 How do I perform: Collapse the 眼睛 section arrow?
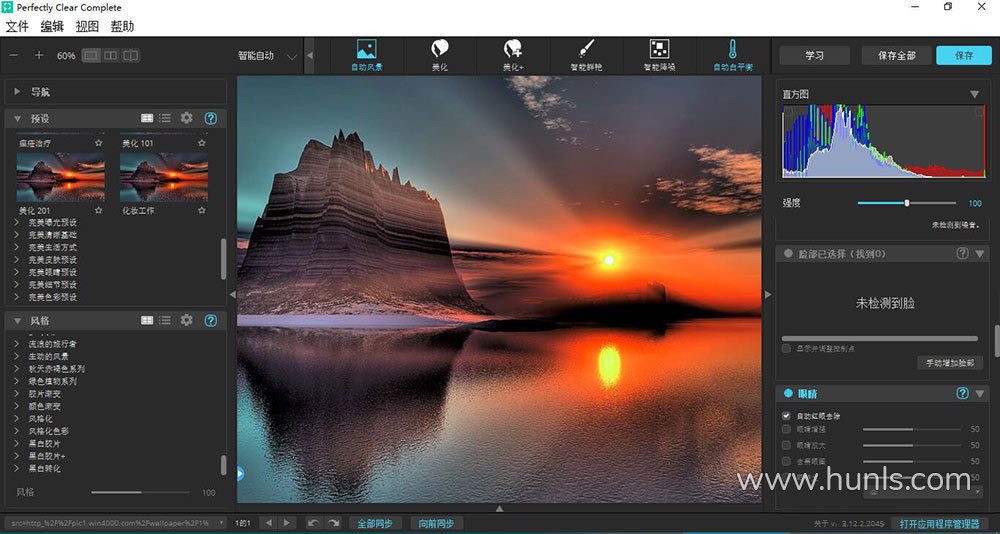tap(980, 394)
